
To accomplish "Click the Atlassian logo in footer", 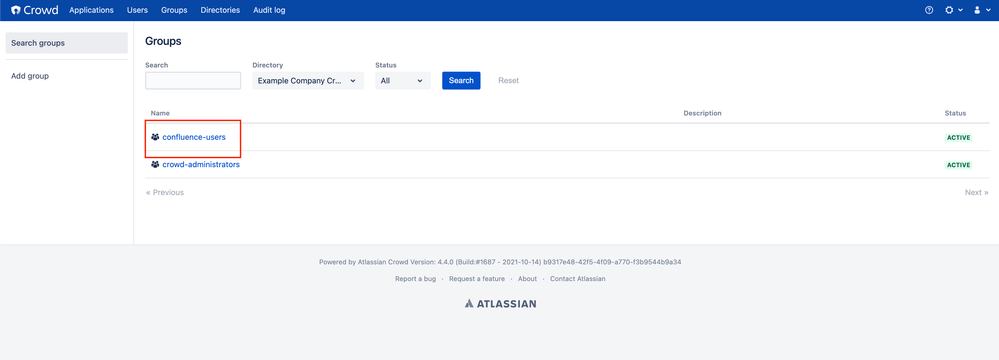I will click(500, 304).
